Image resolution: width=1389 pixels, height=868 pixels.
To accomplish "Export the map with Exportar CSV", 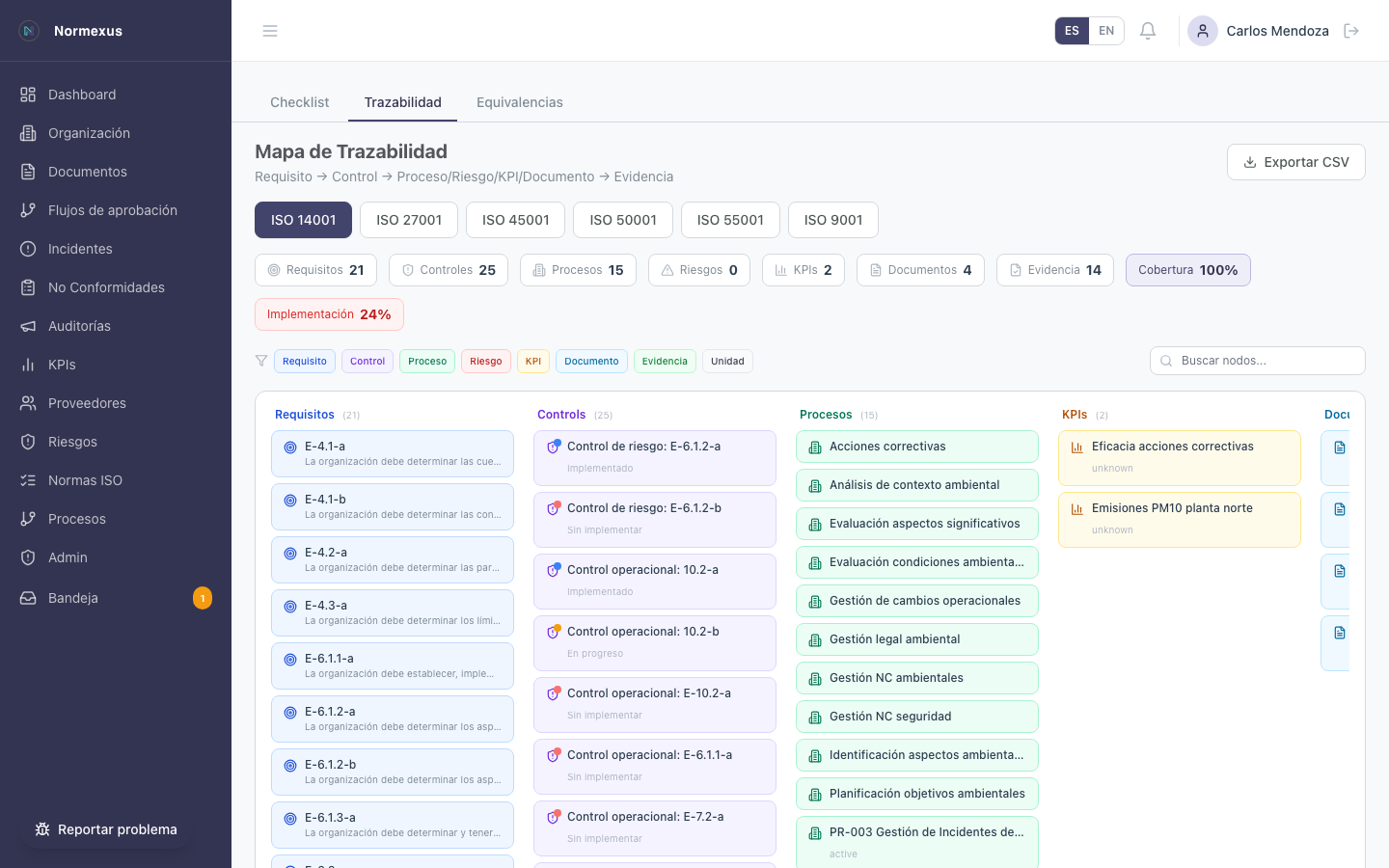I will pyautogui.click(x=1295, y=162).
